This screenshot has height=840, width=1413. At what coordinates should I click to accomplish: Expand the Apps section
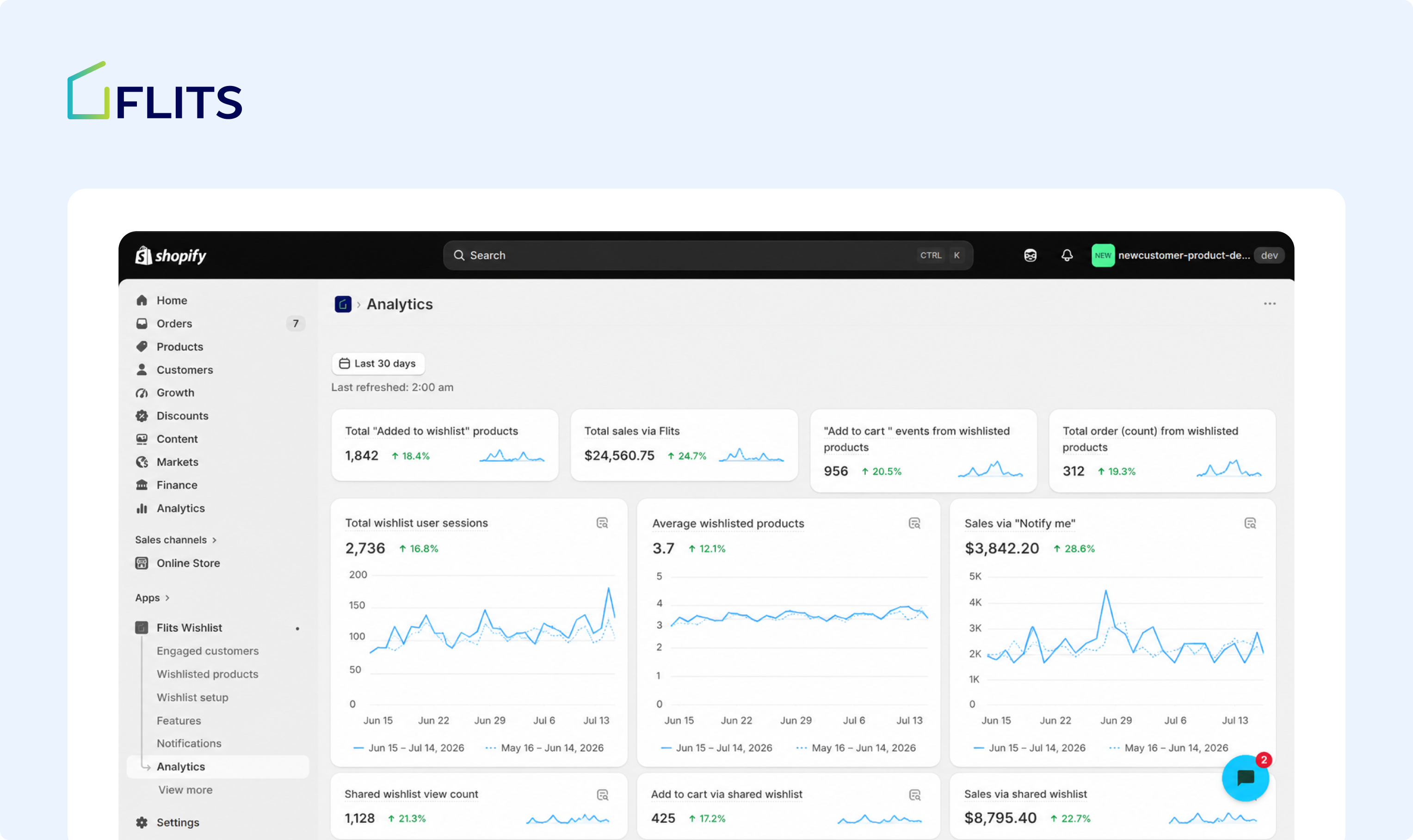click(x=152, y=598)
